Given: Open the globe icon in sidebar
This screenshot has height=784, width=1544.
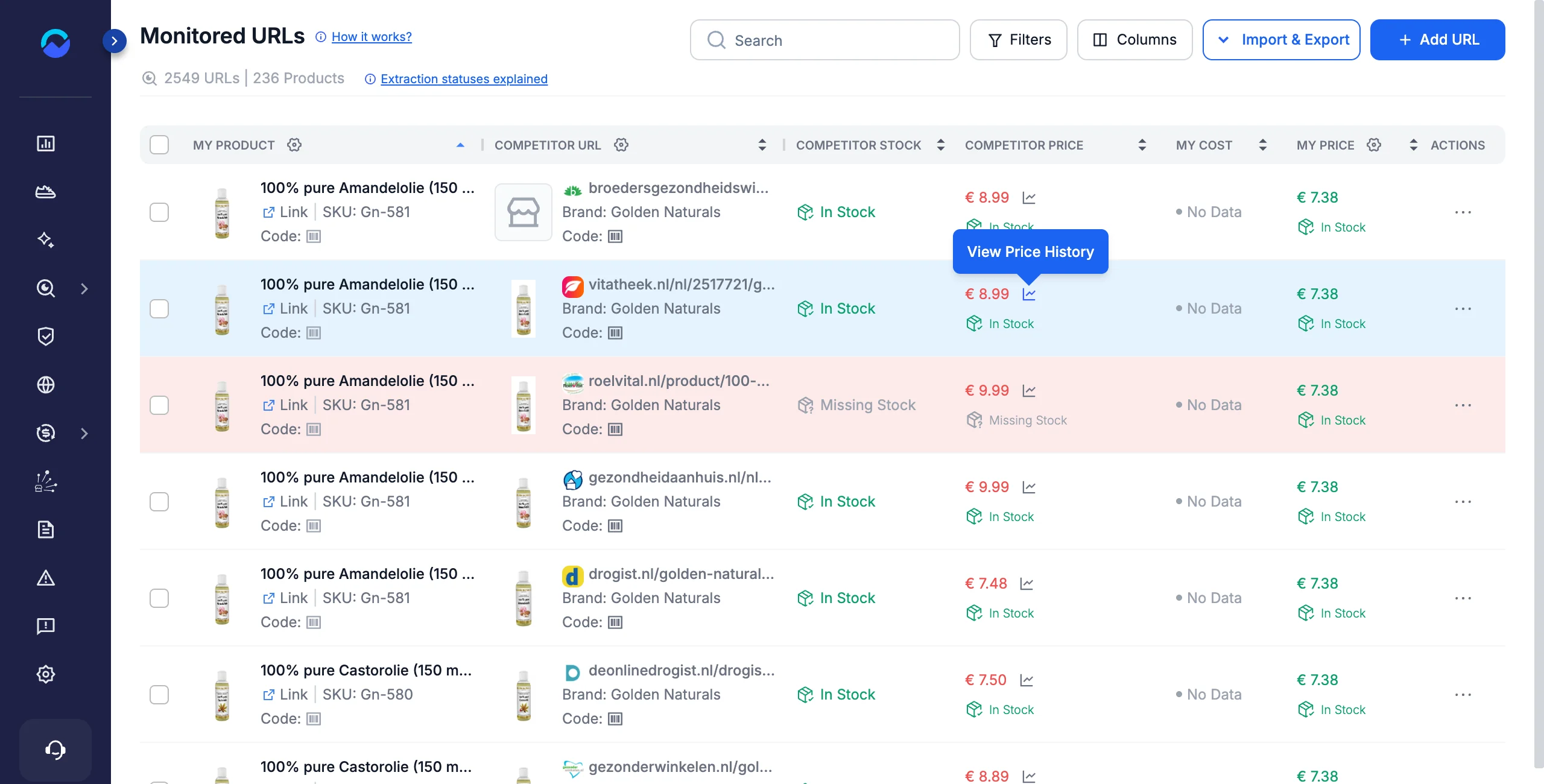Looking at the screenshot, I should 46,385.
